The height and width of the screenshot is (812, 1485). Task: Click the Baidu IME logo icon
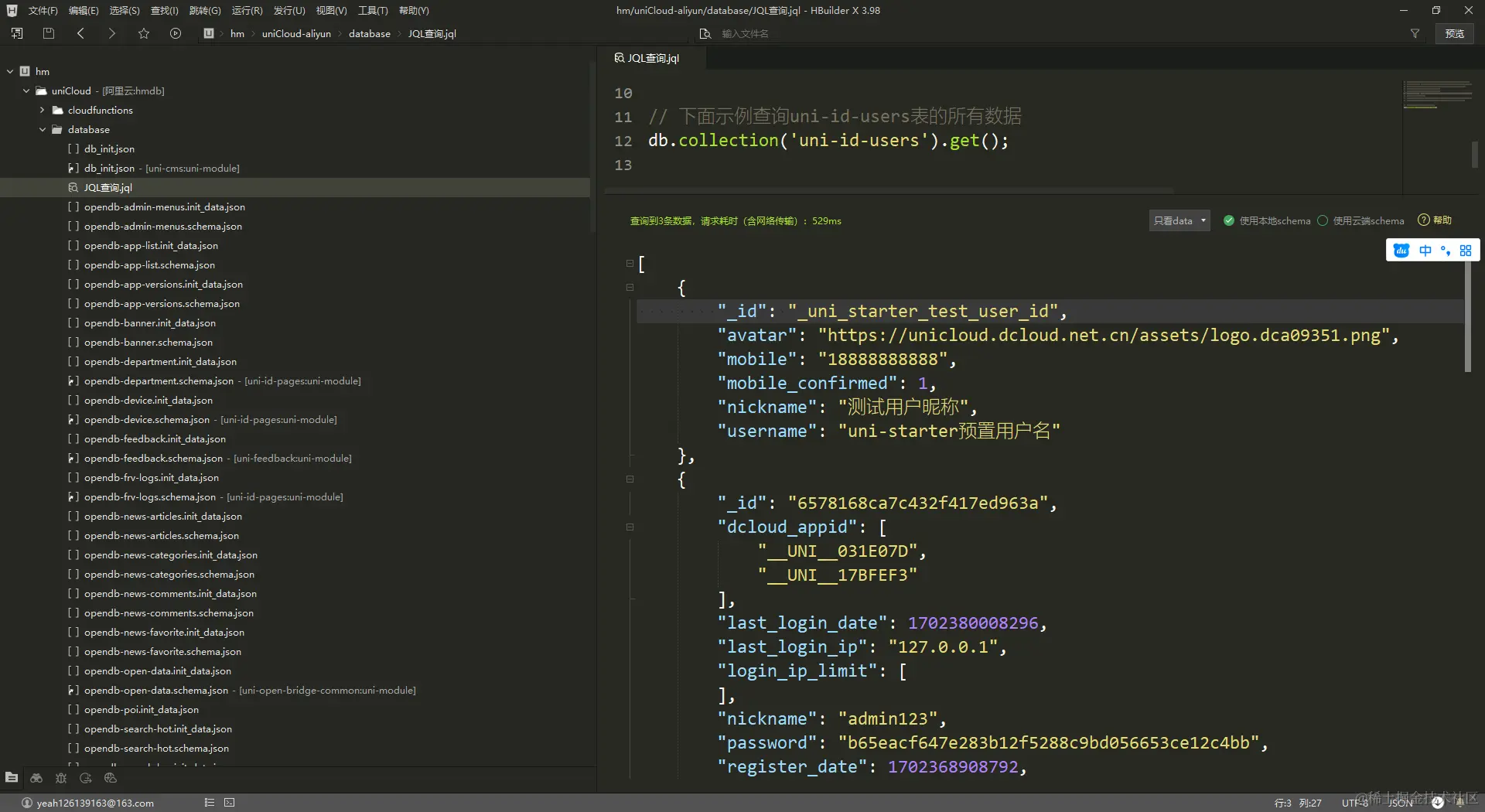(x=1401, y=251)
